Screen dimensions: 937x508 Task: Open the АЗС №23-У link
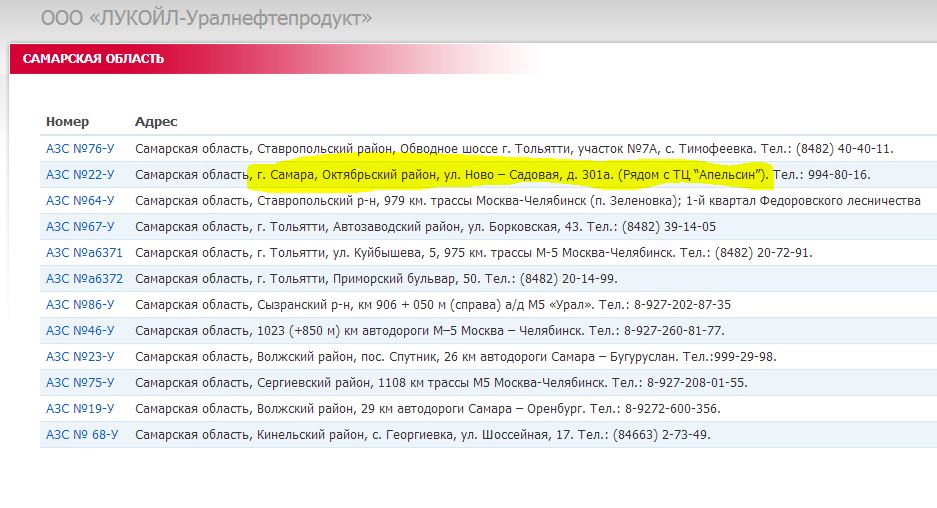point(80,357)
